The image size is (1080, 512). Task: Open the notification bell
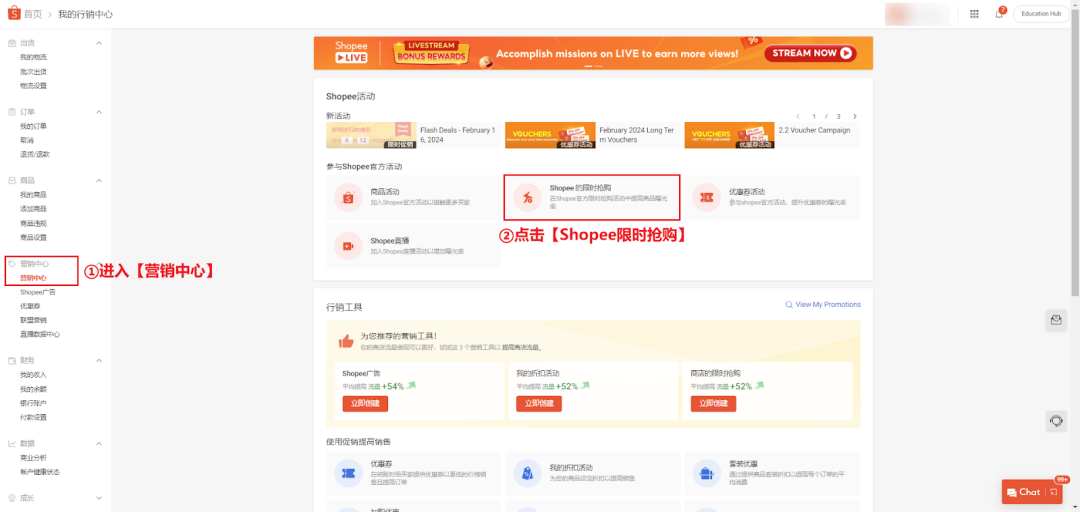(x=999, y=14)
